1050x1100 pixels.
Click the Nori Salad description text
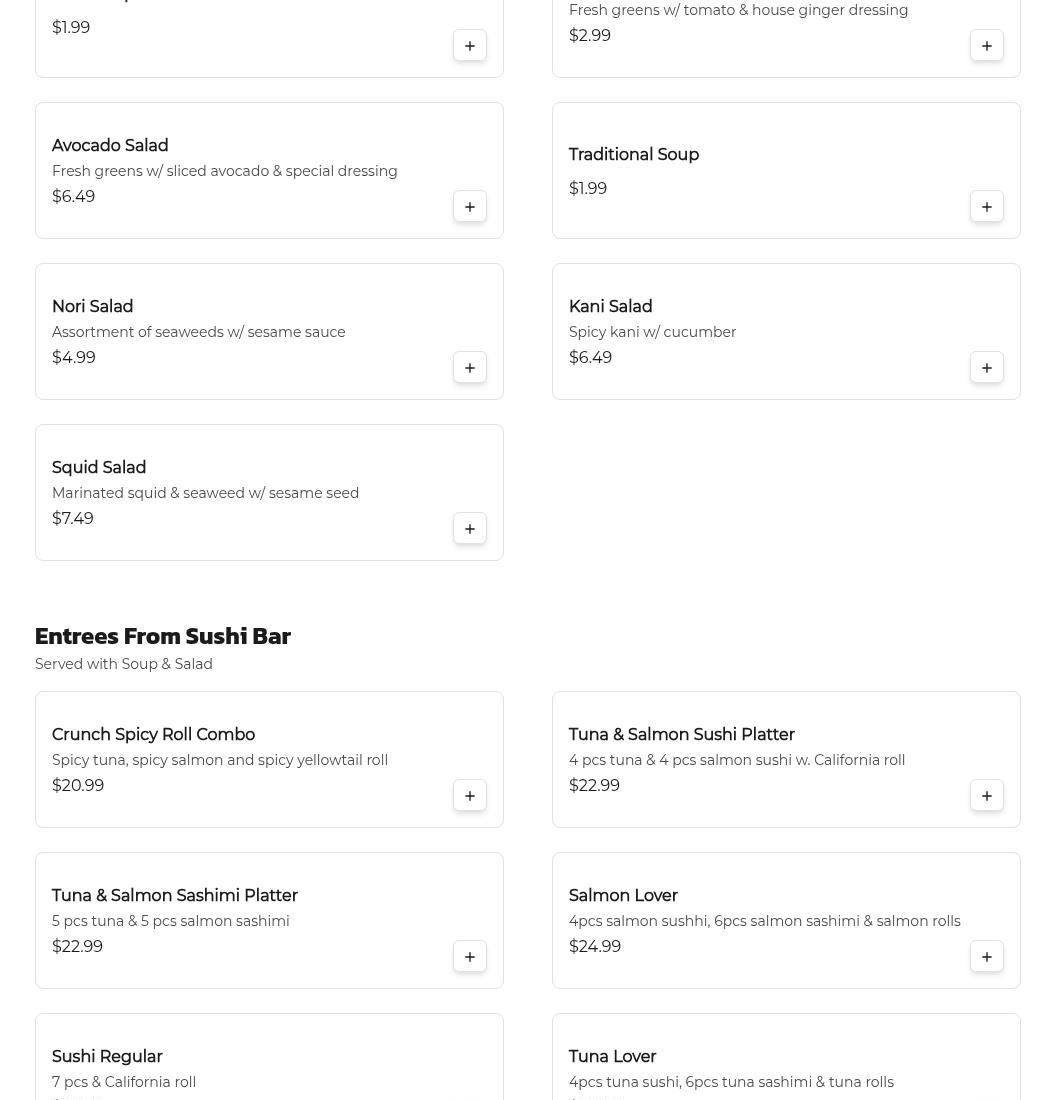click(x=198, y=332)
